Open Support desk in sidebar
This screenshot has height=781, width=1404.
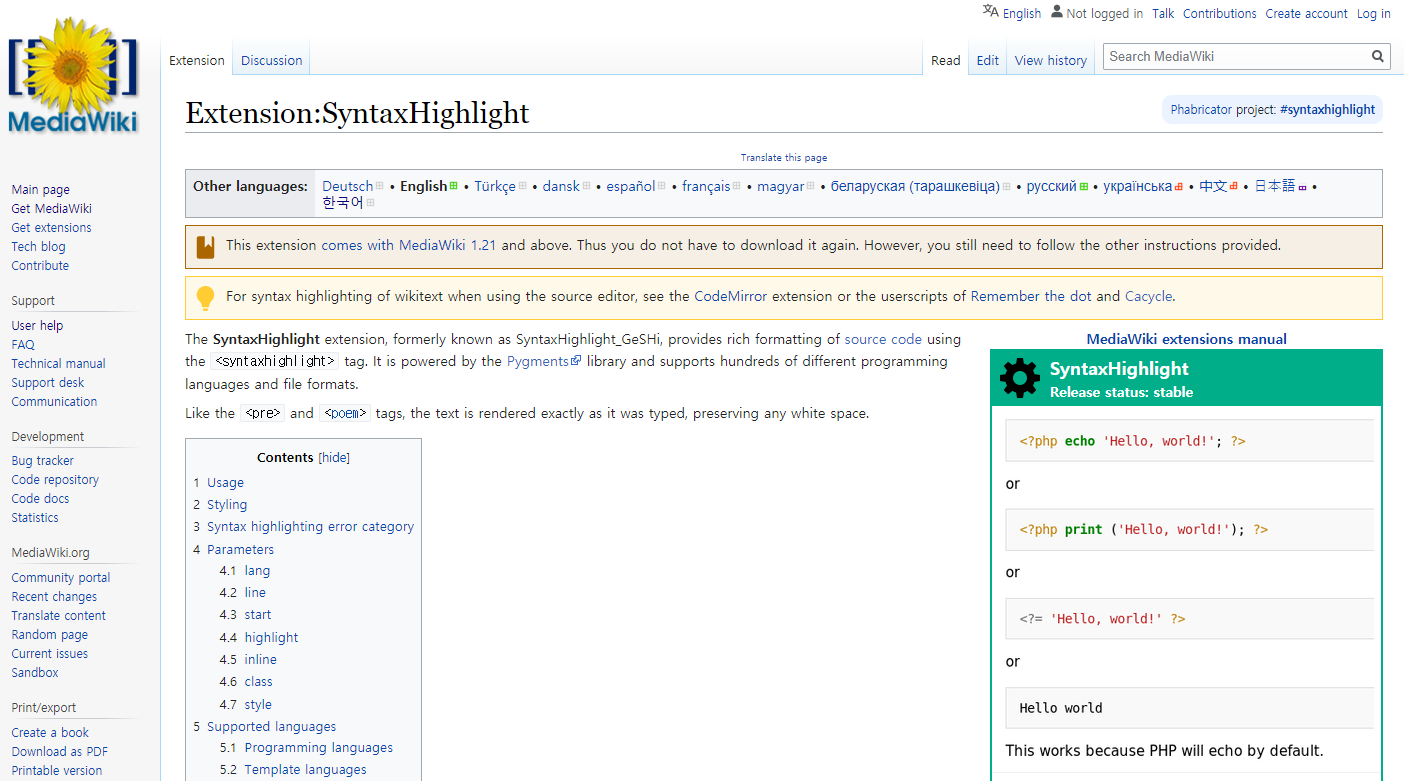(48, 383)
